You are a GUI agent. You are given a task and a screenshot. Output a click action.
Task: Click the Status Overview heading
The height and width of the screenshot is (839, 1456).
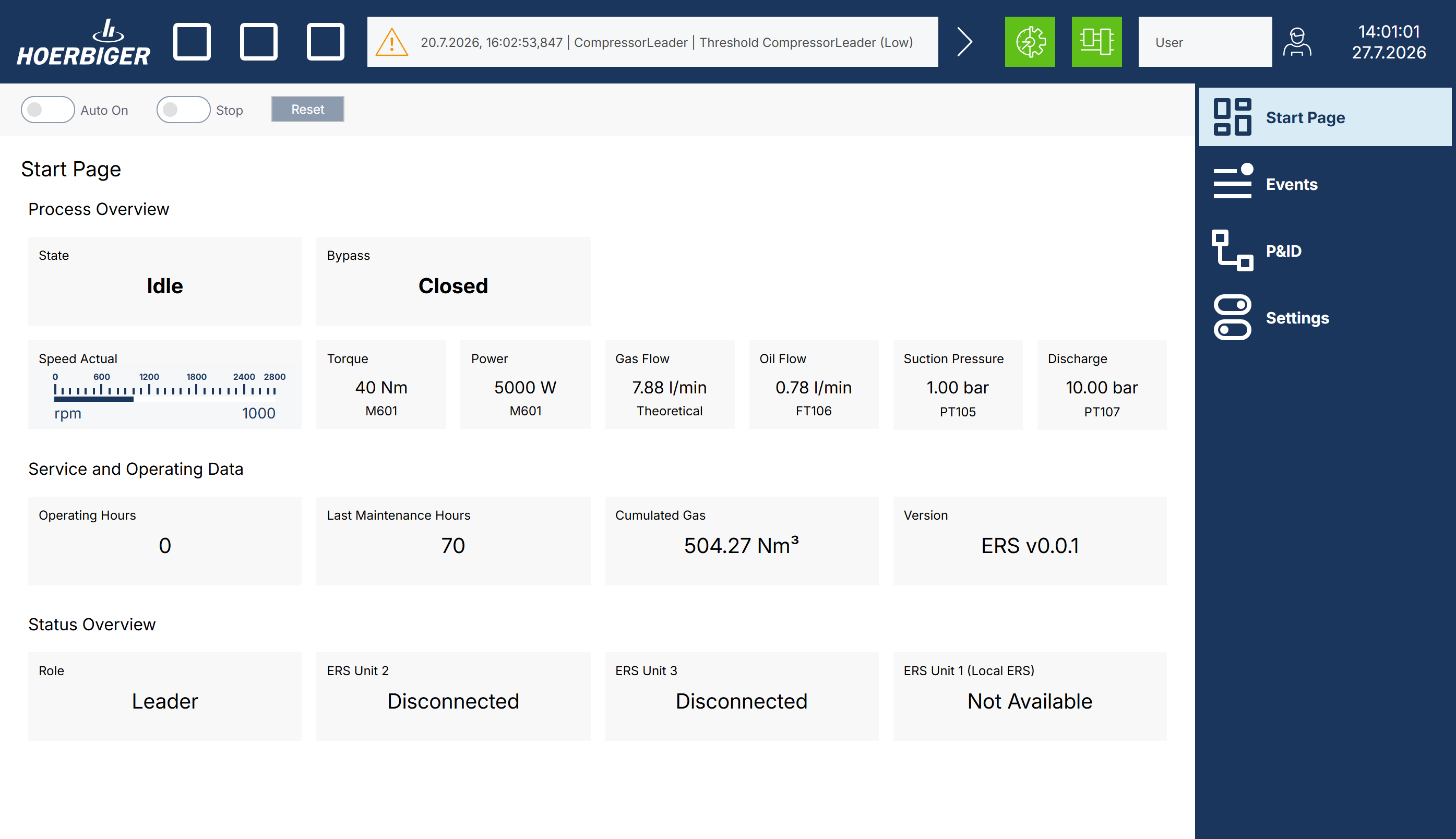pos(92,625)
